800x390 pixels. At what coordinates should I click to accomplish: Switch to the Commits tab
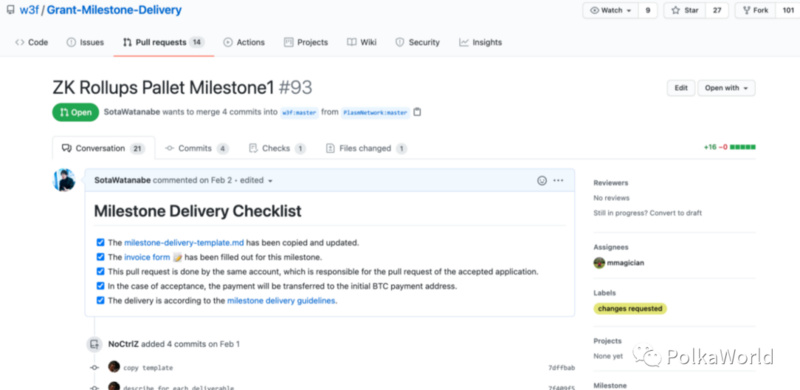point(196,149)
